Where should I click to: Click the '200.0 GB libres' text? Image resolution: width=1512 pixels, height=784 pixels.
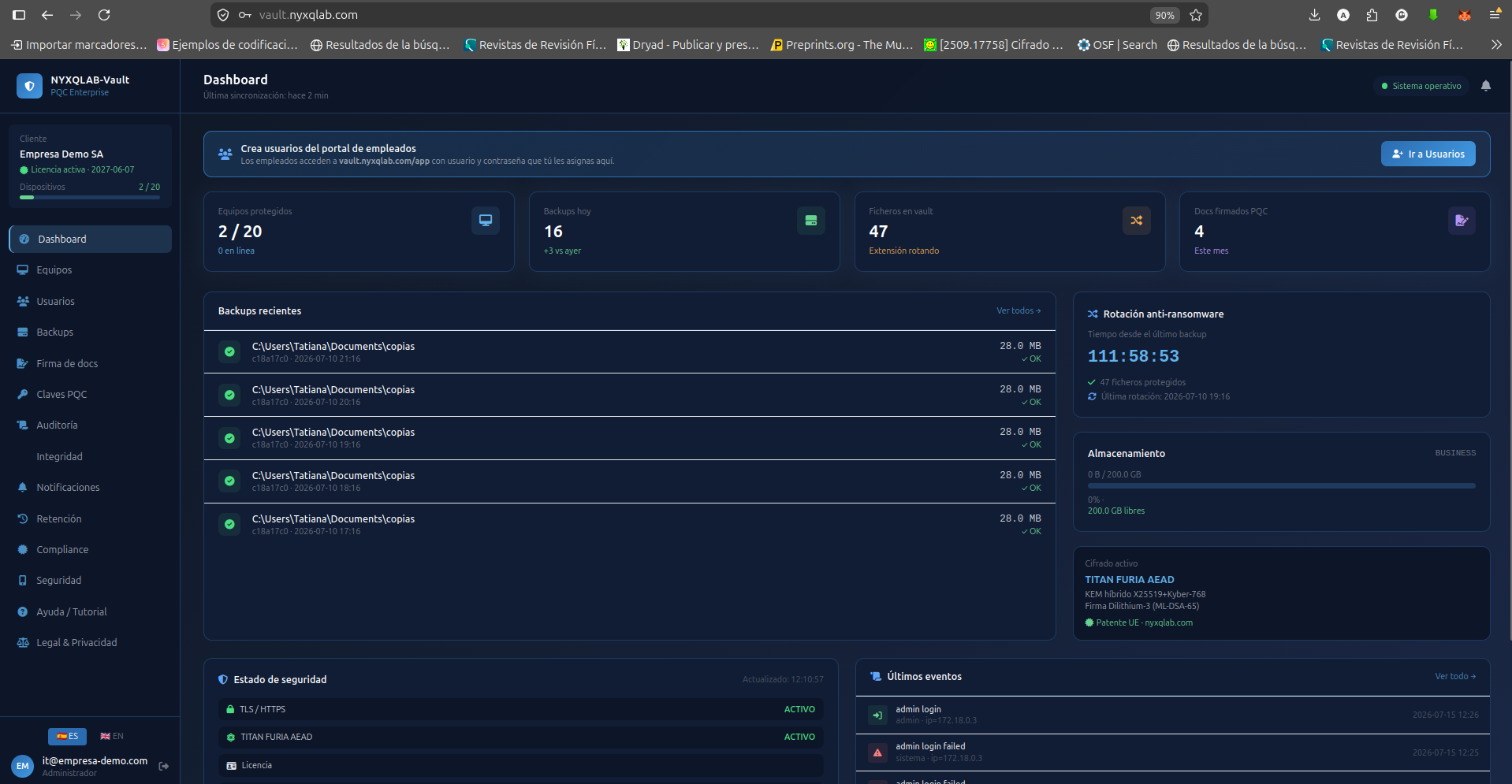1116,511
